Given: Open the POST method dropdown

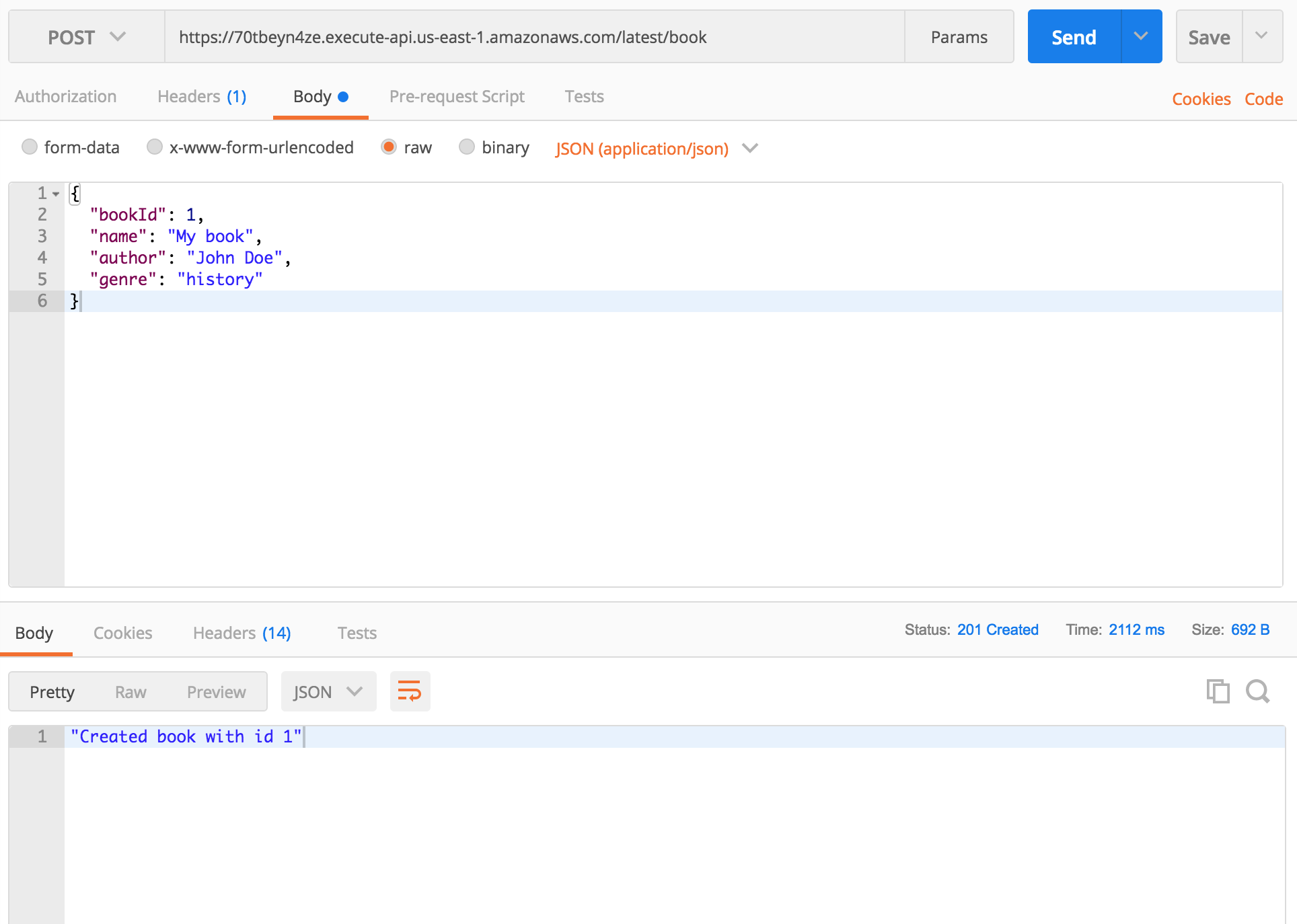Looking at the screenshot, I should point(87,37).
